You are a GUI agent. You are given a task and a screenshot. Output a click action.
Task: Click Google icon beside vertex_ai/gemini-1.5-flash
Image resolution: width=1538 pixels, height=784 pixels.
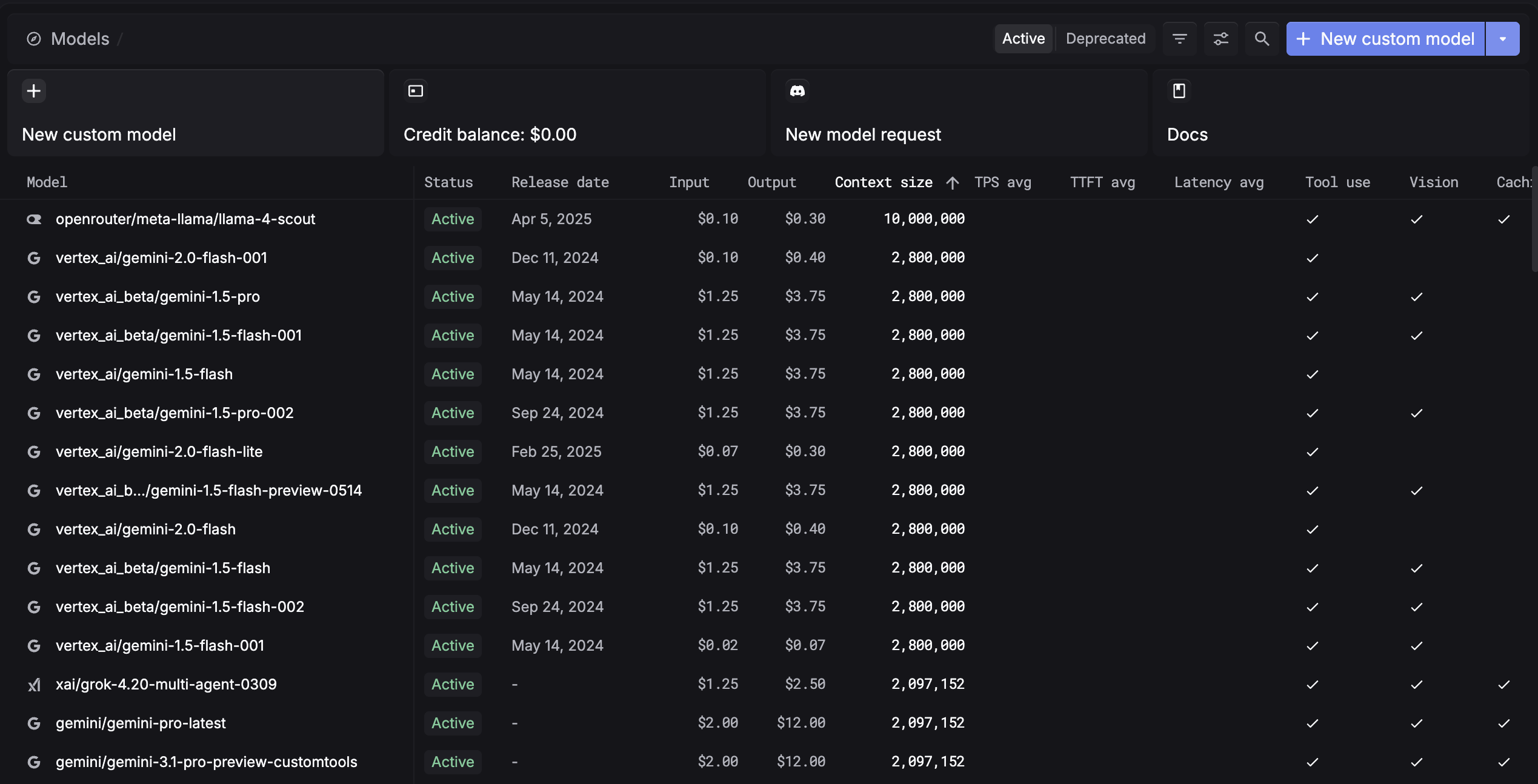click(34, 374)
